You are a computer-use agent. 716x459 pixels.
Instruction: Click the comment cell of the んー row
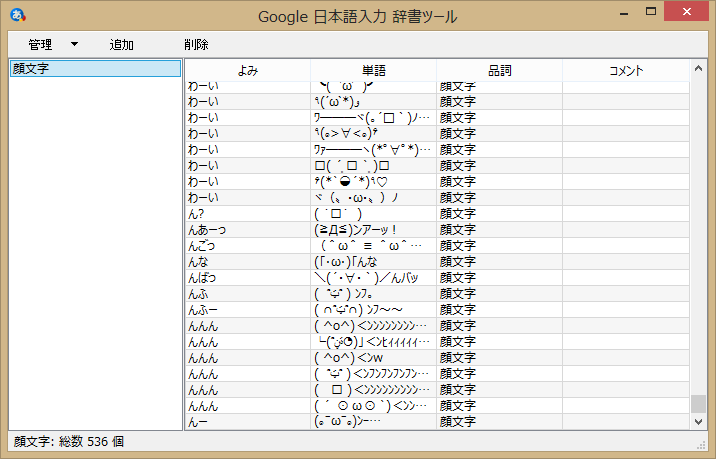[x=625, y=421]
